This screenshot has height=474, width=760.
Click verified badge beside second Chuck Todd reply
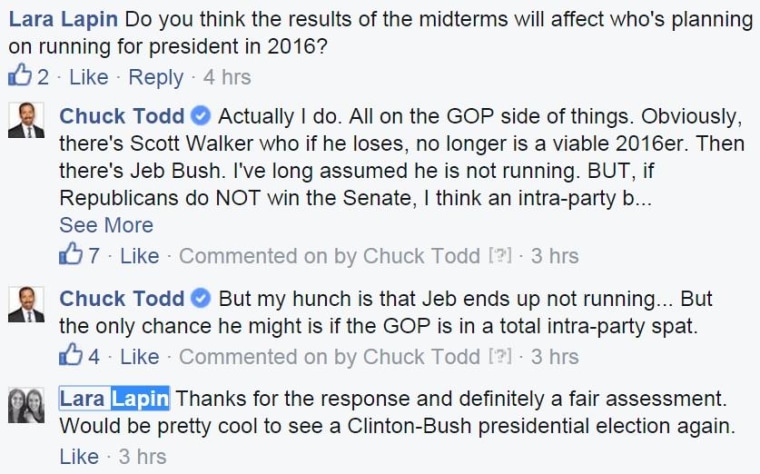(200, 298)
